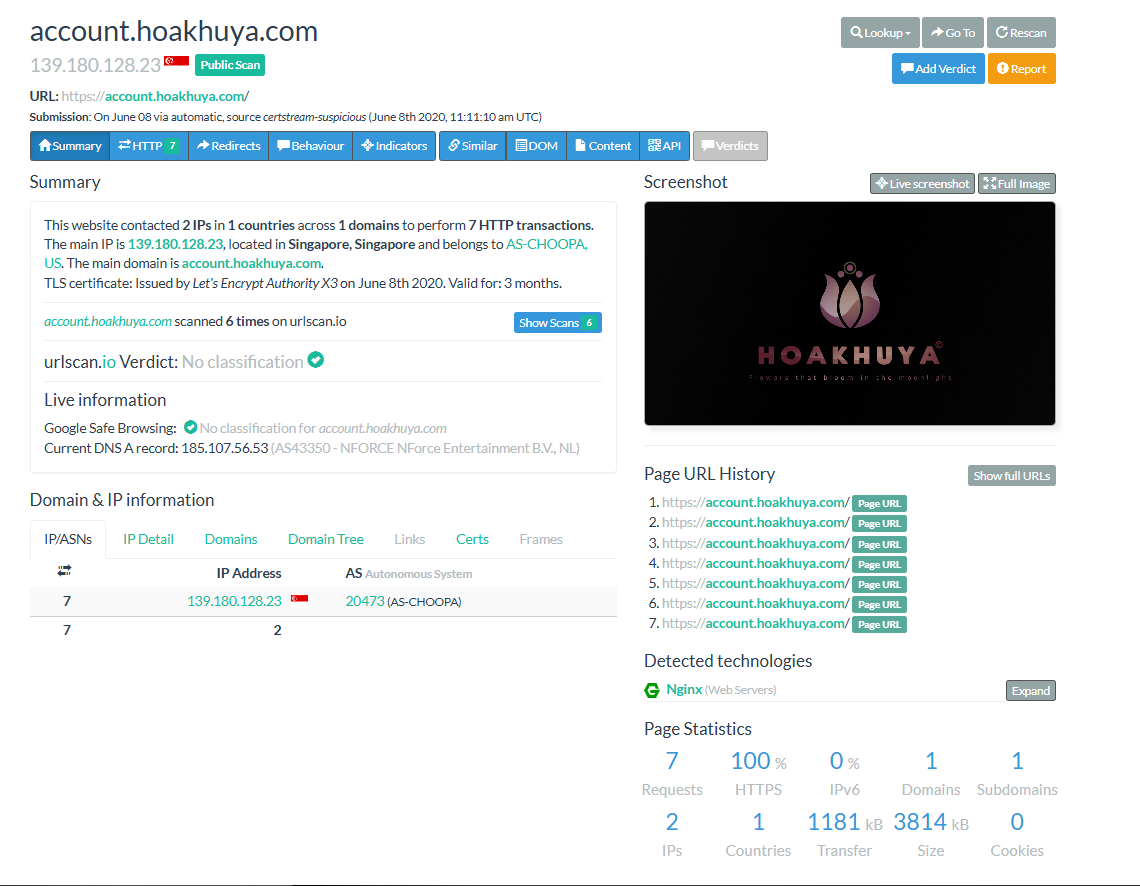
Task: Open the HTTP transactions tab
Action: [x=148, y=146]
